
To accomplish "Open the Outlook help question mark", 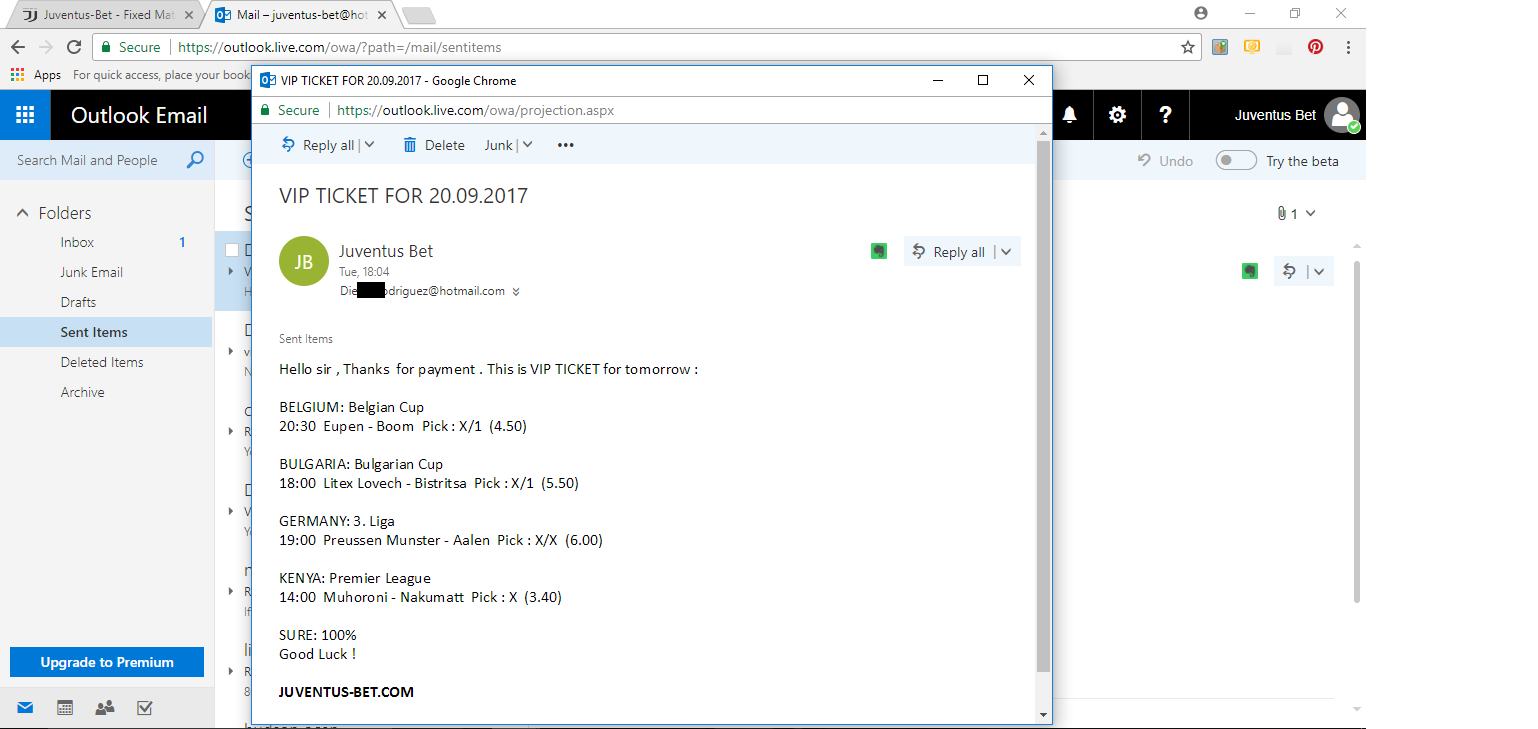I will pyautogui.click(x=1165, y=115).
